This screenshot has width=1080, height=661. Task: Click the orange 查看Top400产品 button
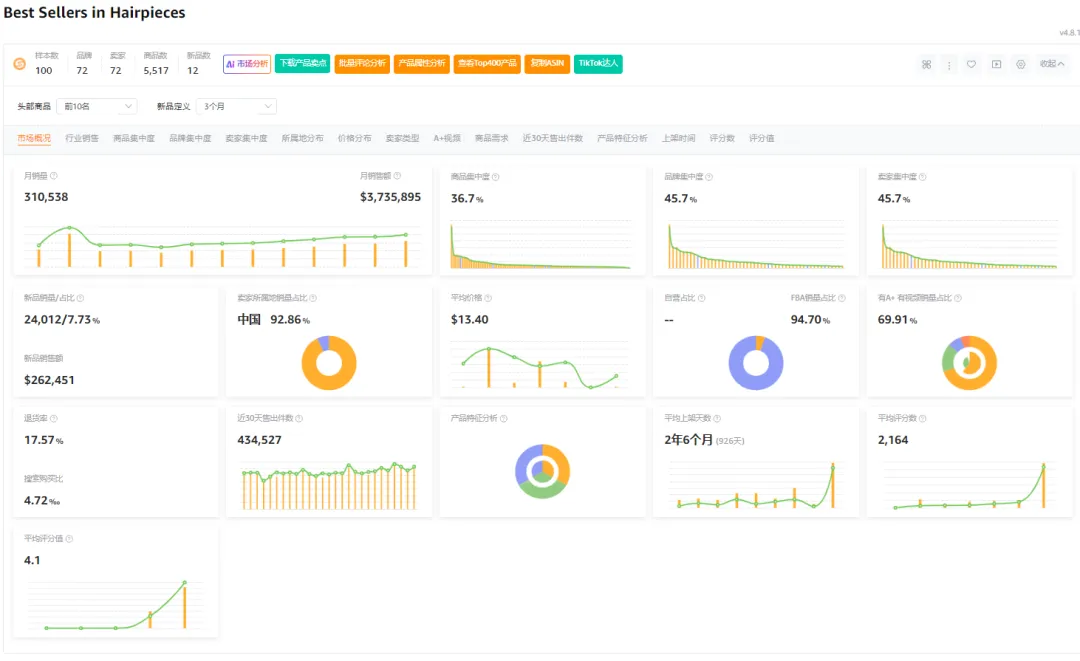(x=487, y=64)
